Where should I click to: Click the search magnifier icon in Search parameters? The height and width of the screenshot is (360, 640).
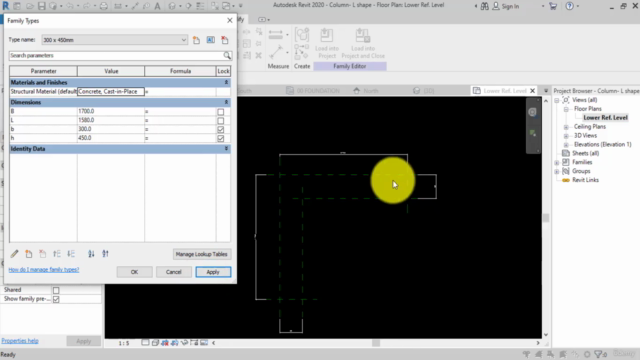[227, 56]
